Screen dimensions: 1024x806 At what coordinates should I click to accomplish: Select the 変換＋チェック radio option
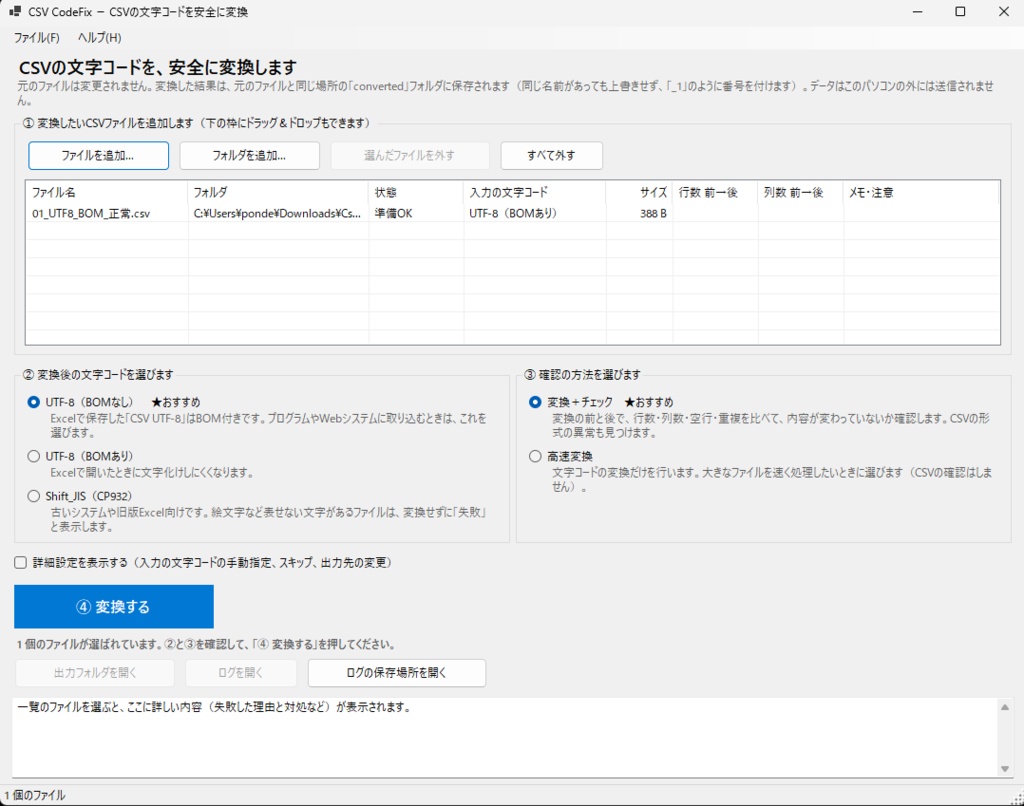(535, 402)
